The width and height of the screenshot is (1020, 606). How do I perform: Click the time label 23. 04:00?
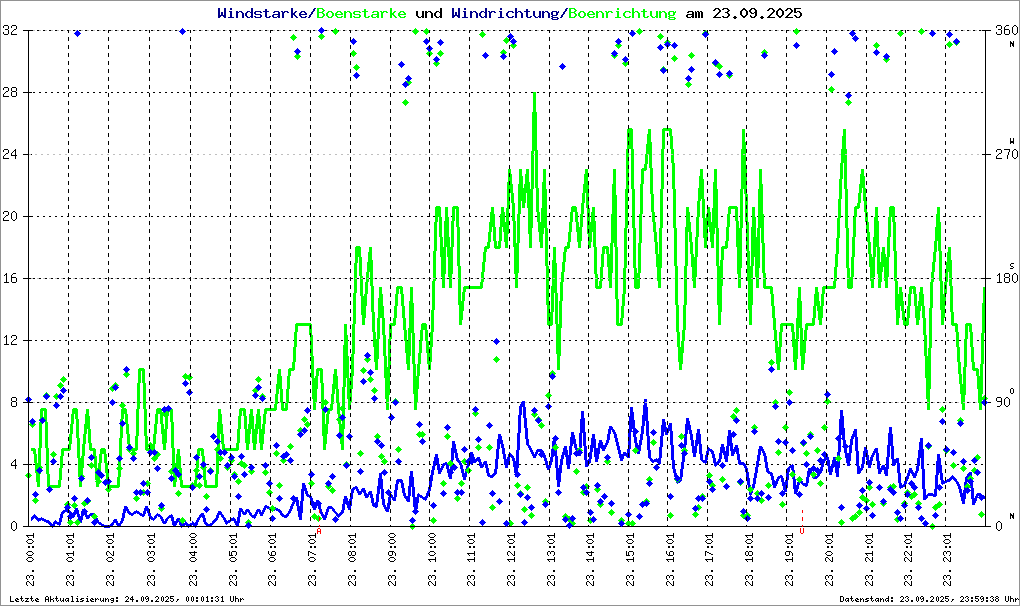tap(192, 559)
